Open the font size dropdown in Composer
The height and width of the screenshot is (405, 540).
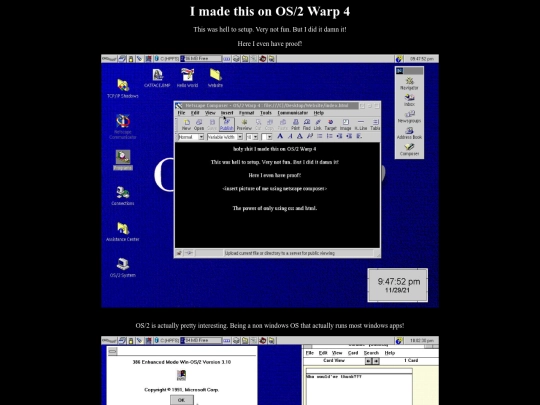pos(252,137)
